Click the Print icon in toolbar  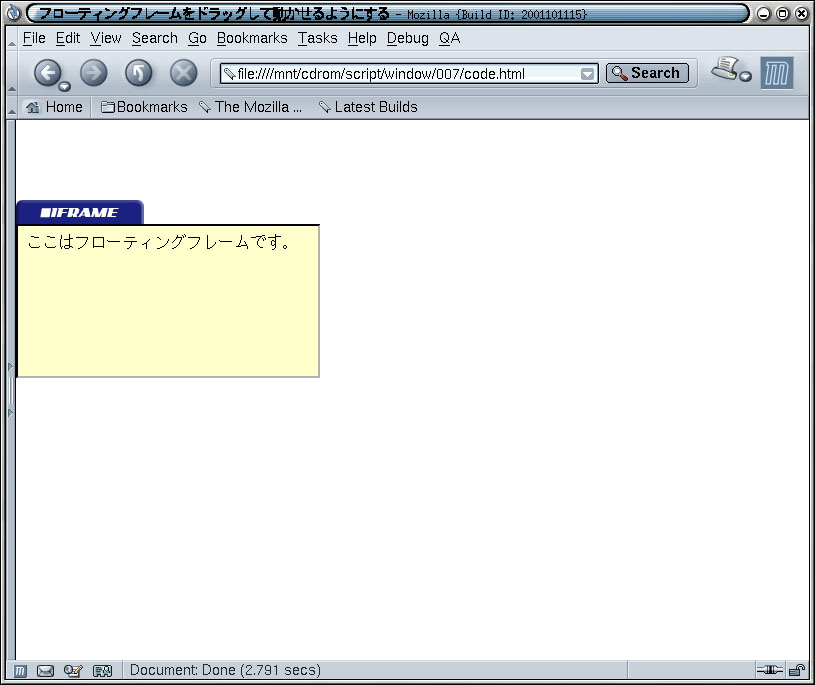point(725,70)
